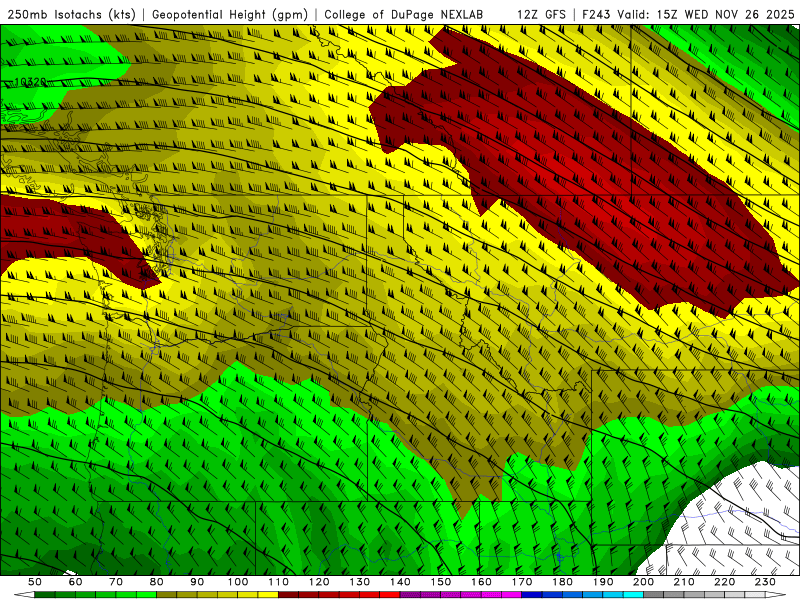The width and height of the screenshot is (800, 600).
Task: Click the '80' value on the legend scale
Action: pyautogui.click(x=157, y=582)
